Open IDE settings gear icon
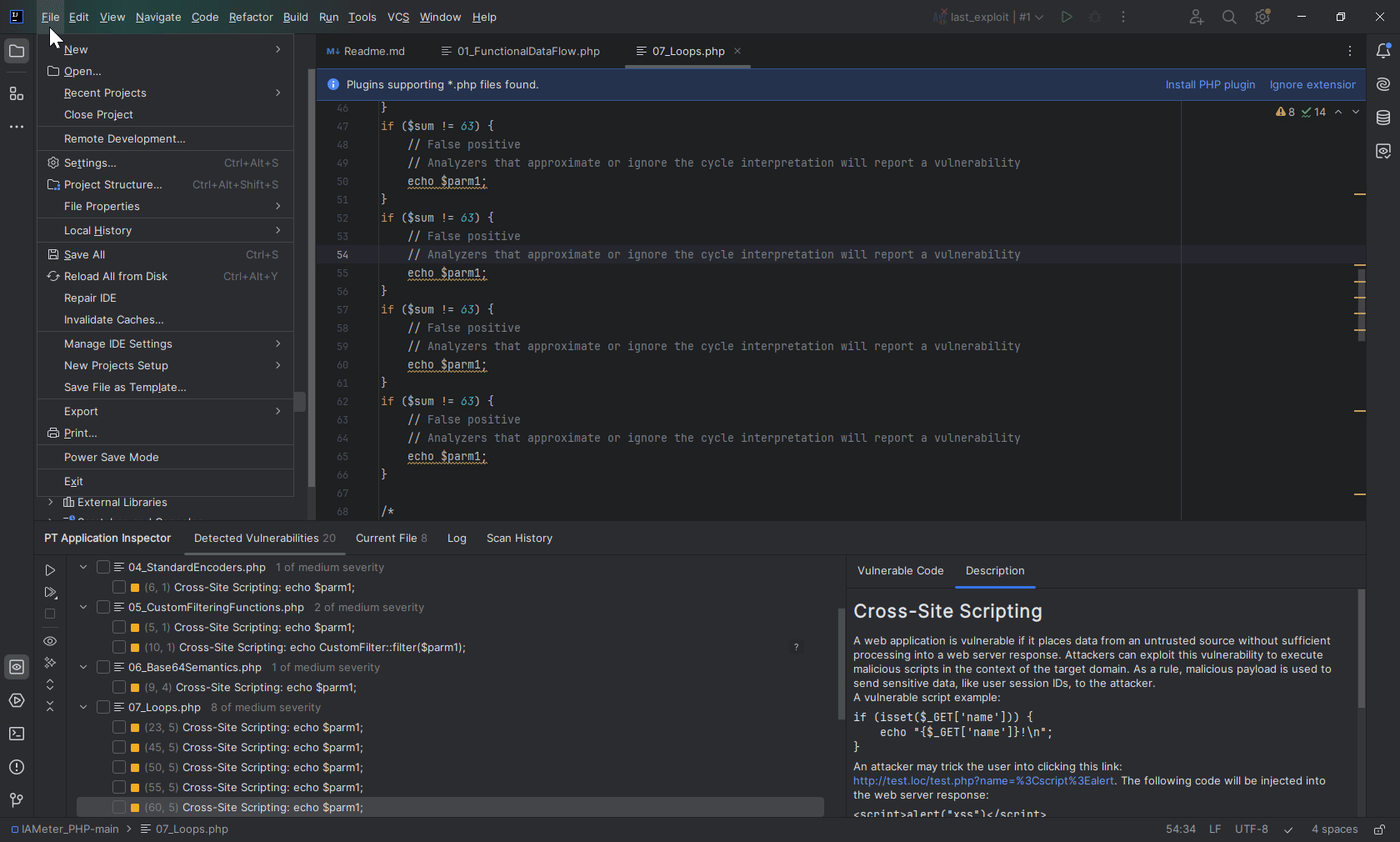Screen dimensions: 1400x842 point(1262,17)
